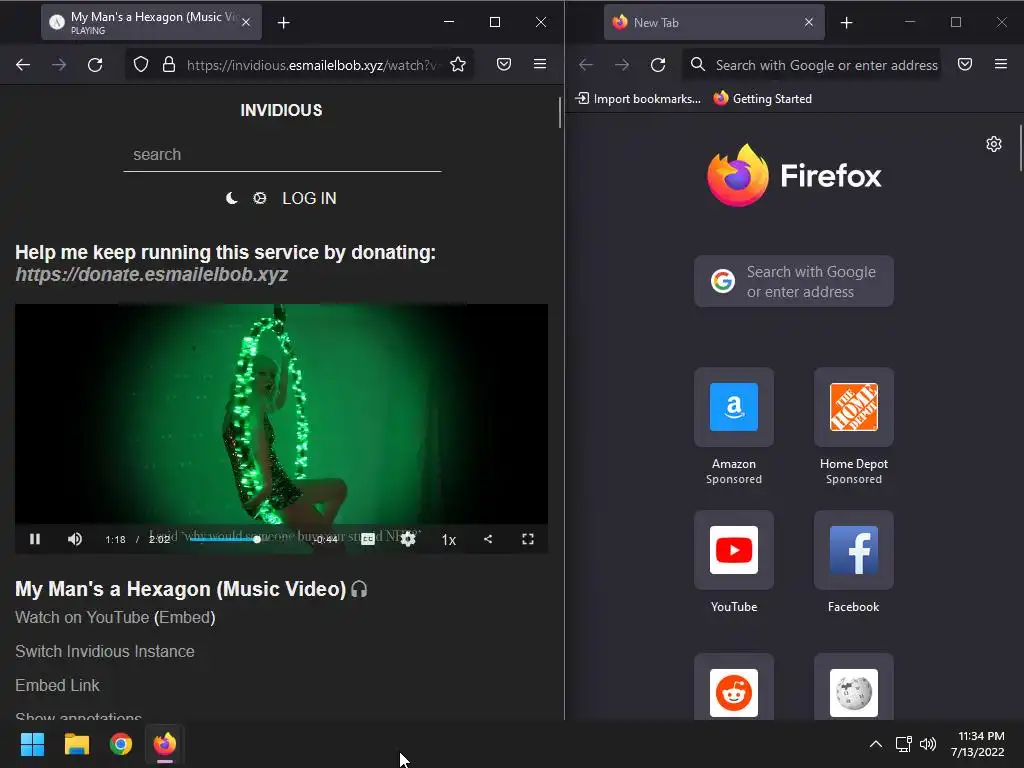1024x768 pixels.
Task: Click the Search with Google box
Action: [794, 281]
